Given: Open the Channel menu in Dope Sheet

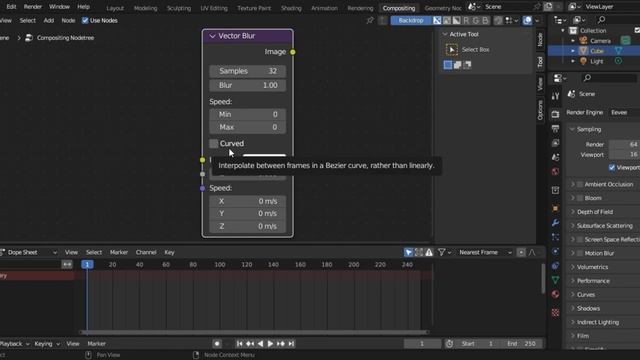Looking at the screenshot, I should click(x=146, y=253).
